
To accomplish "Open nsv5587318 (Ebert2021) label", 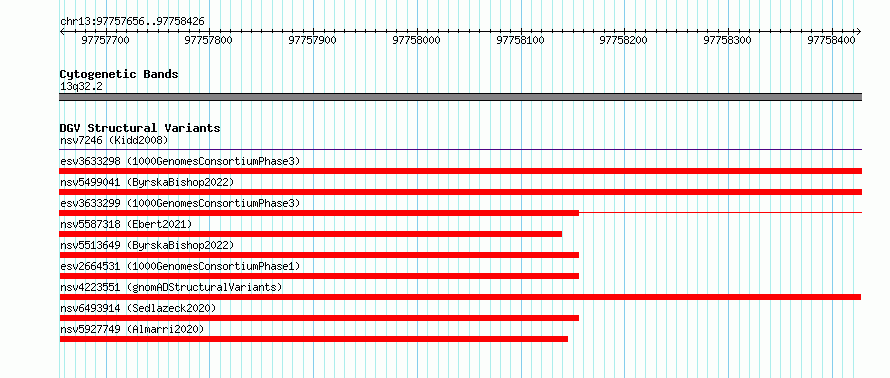I will (x=126, y=224).
